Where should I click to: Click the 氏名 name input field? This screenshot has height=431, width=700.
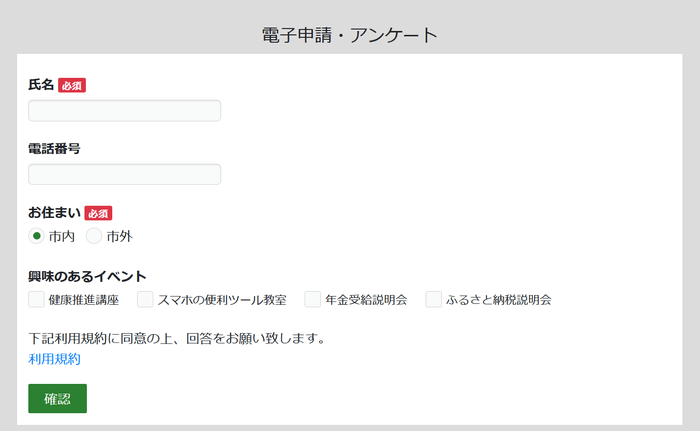[x=125, y=111]
